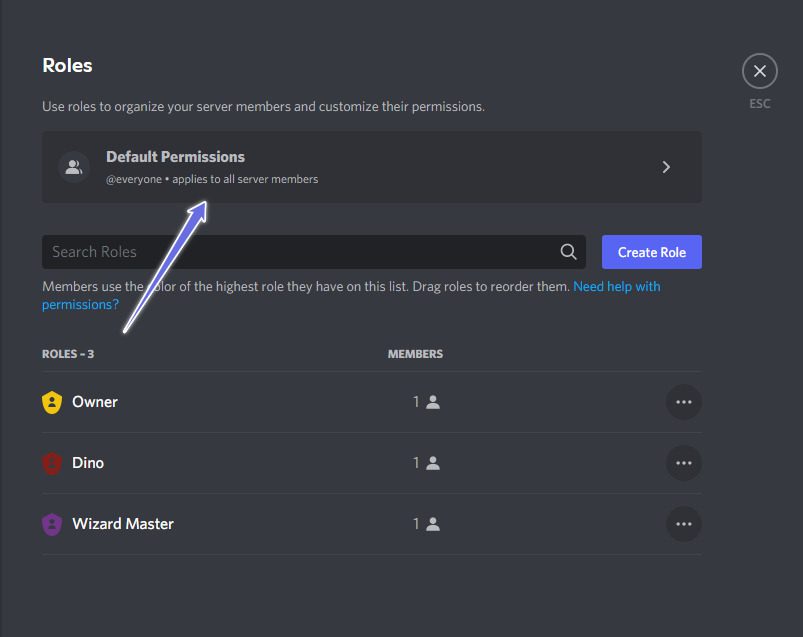Expand the Default Permissions chevron arrow

(x=666, y=167)
